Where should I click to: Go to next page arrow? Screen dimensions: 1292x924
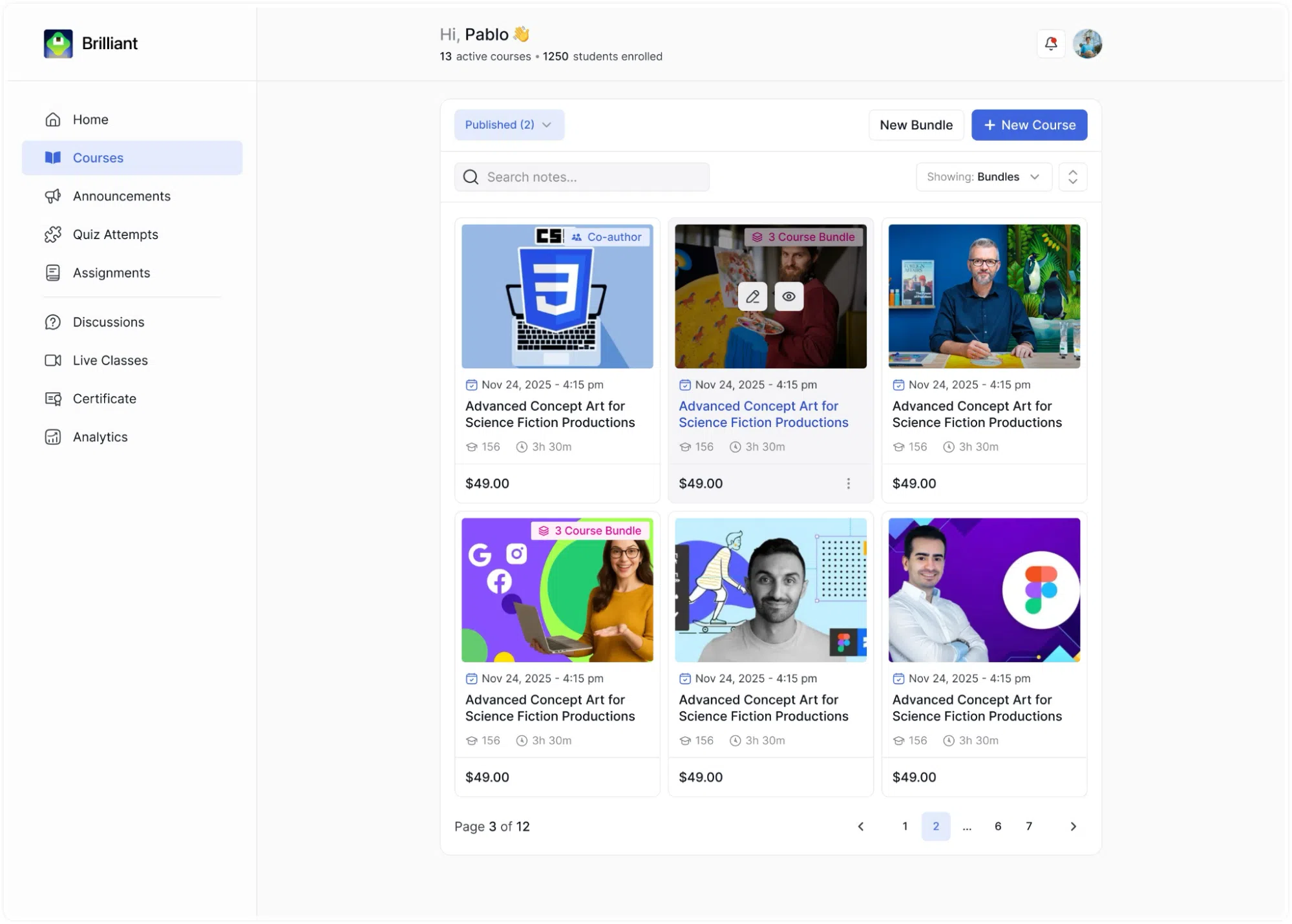click(1073, 826)
